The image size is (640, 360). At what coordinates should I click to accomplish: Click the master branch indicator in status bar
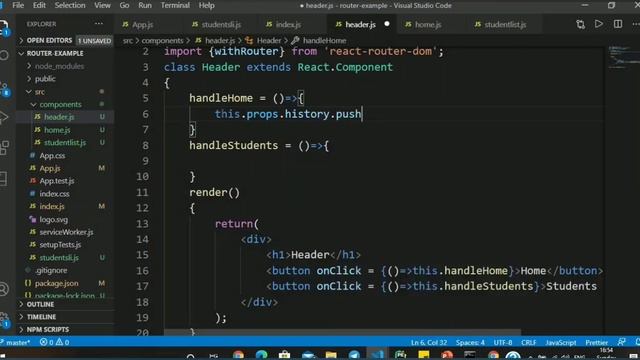click(x=16, y=342)
